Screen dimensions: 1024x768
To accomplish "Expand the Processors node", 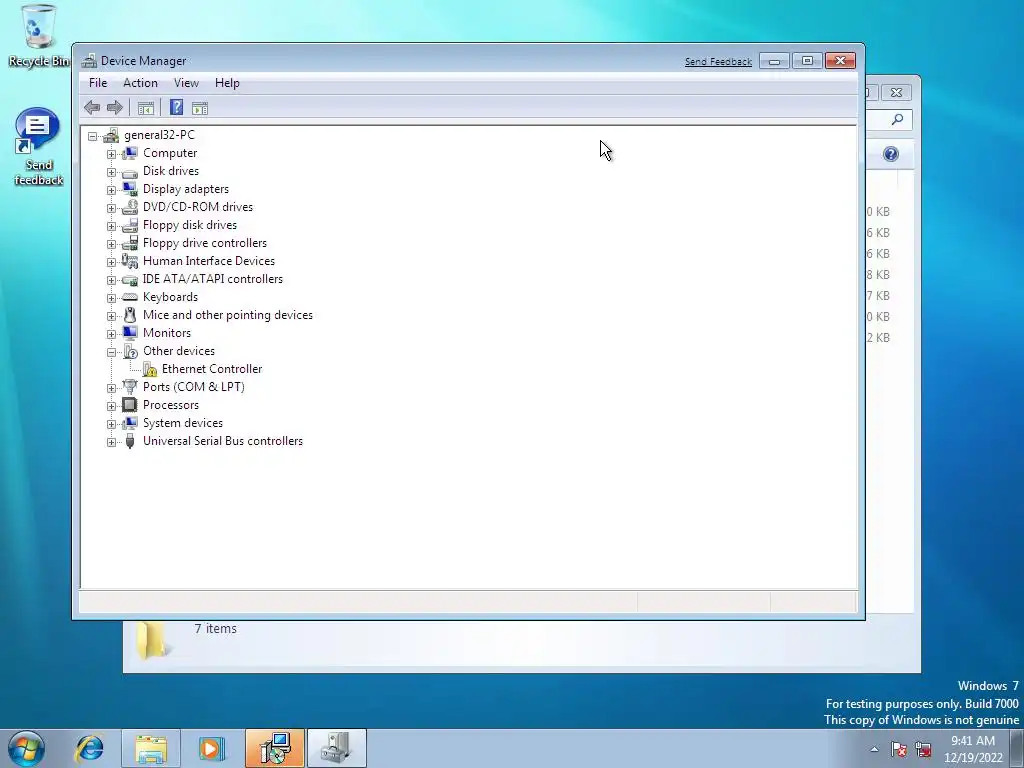I will [112, 406].
